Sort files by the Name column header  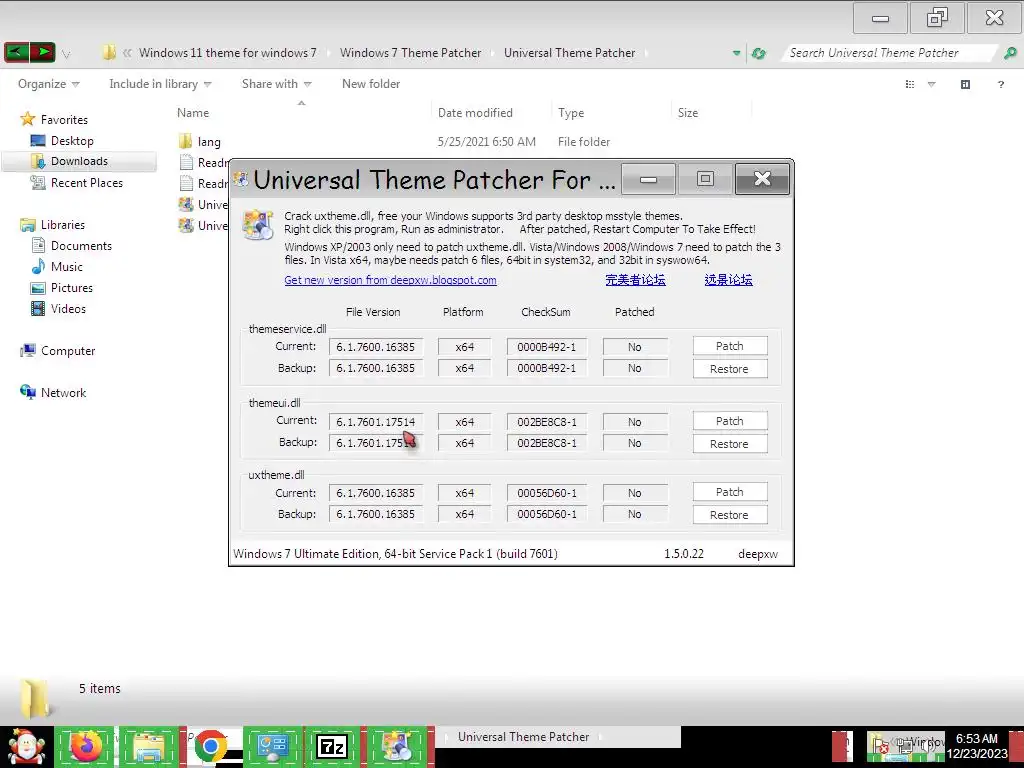click(193, 112)
